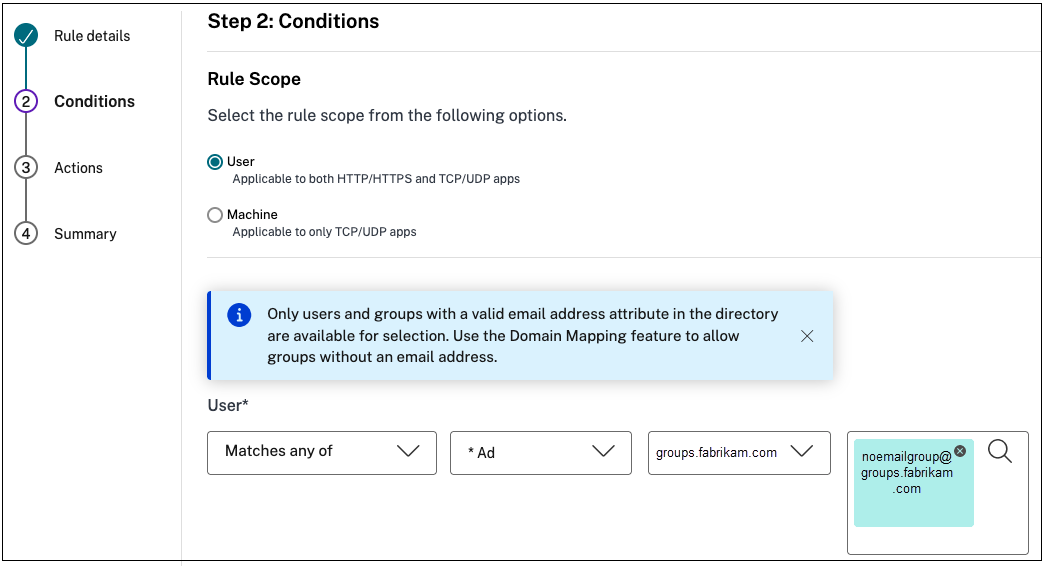Click the blue info icon
The image size is (1047, 566).
pos(239,314)
